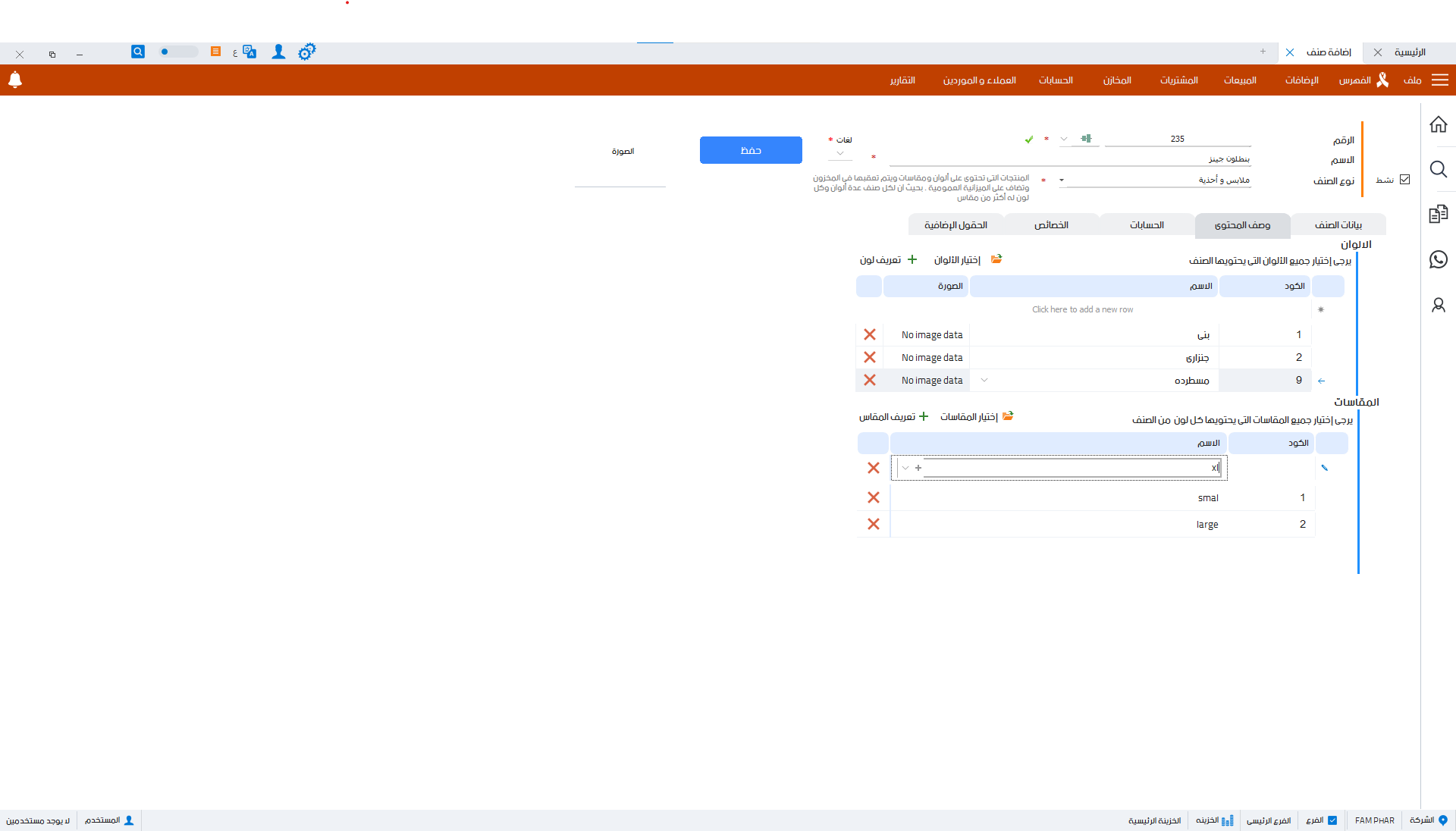
Task: Open the WhatsApp sidebar icon
Action: tap(1438, 259)
